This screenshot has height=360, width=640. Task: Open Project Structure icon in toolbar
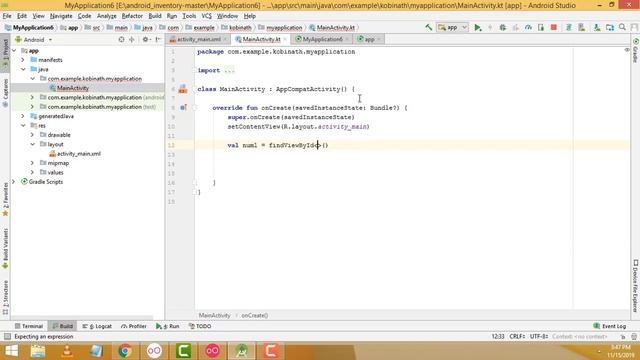(x=610, y=27)
